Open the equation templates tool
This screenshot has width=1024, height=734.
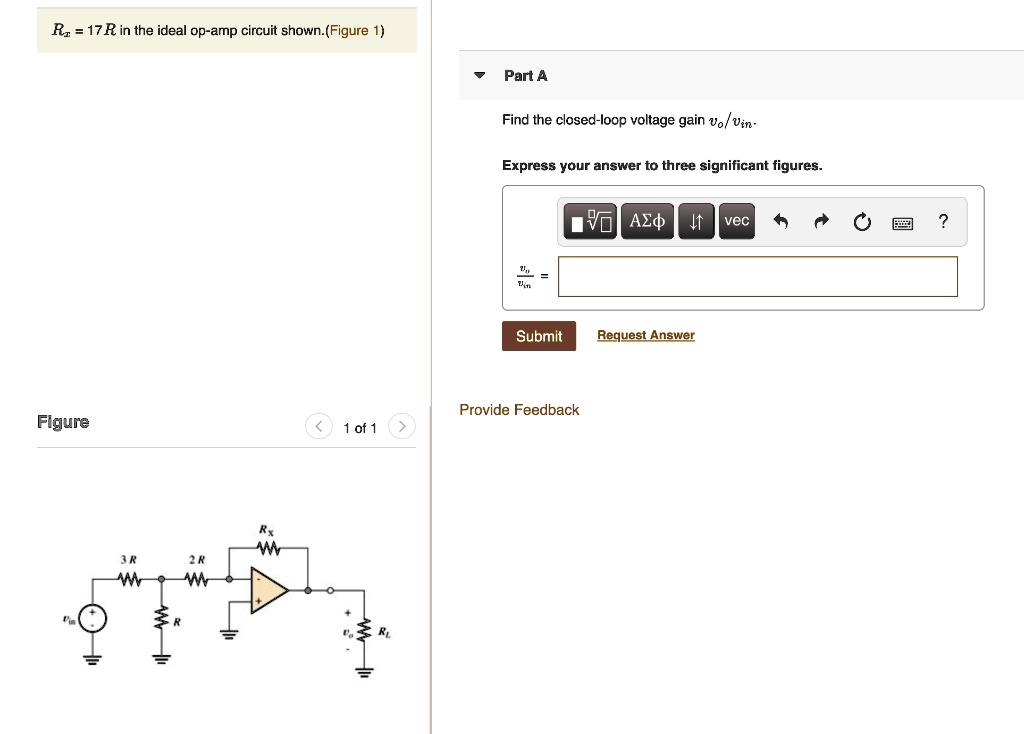click(x=590, y=221)
